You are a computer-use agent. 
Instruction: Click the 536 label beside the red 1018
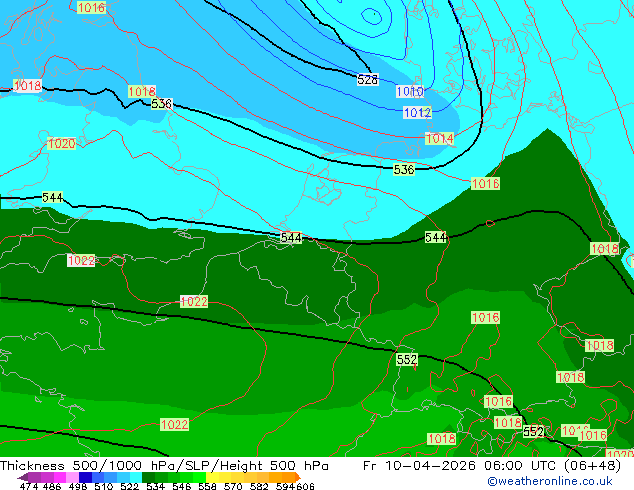click(162, 104)
